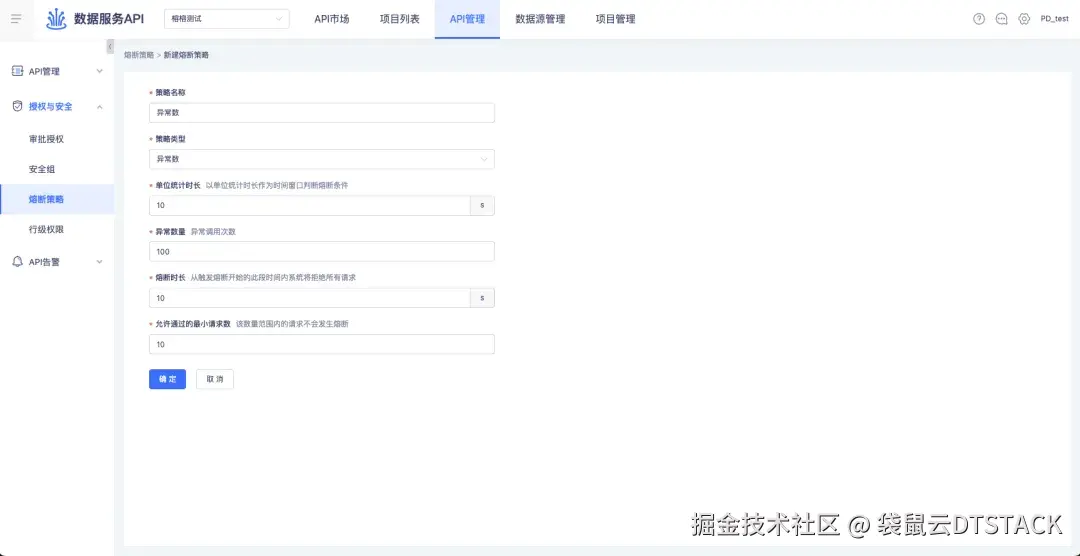Click the blue 确定 button

[x=167, y=379]
